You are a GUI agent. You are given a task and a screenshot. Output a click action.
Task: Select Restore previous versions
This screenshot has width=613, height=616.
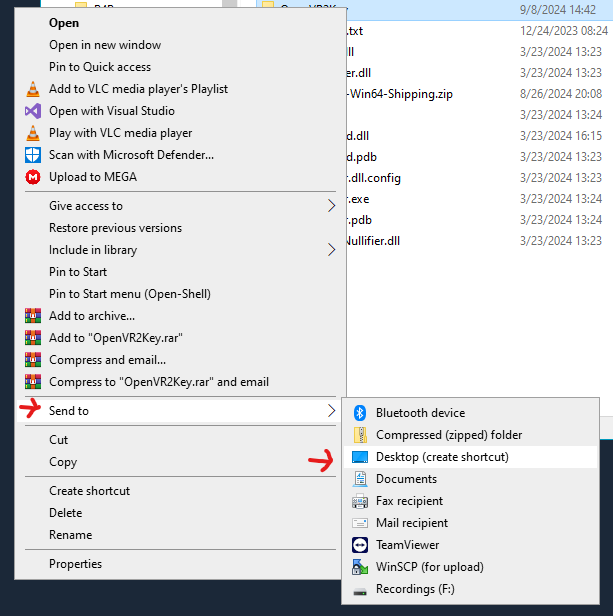pyautogui.click(x=115, y=228)
